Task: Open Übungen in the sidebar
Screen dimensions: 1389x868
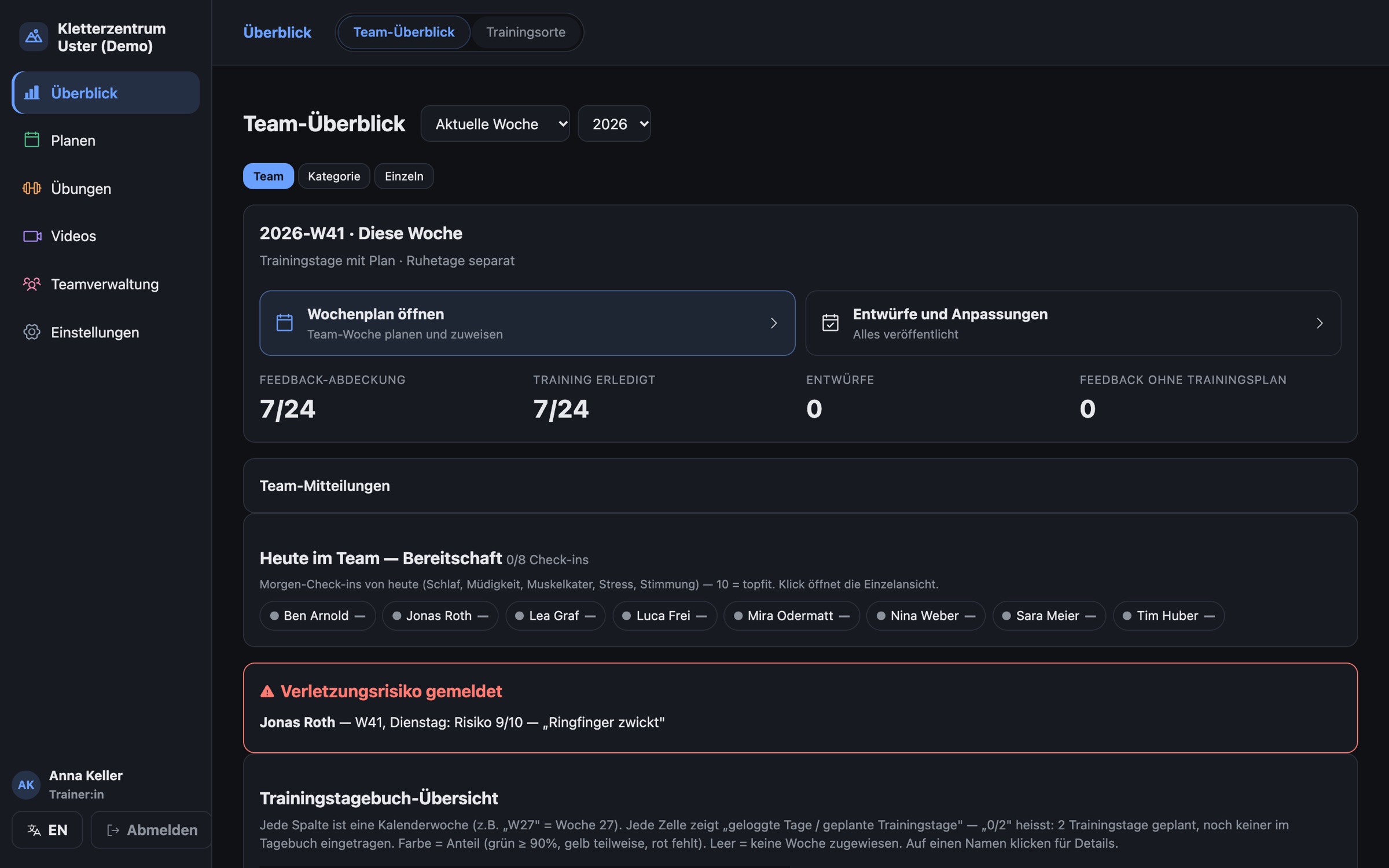Action: (106, 188)
